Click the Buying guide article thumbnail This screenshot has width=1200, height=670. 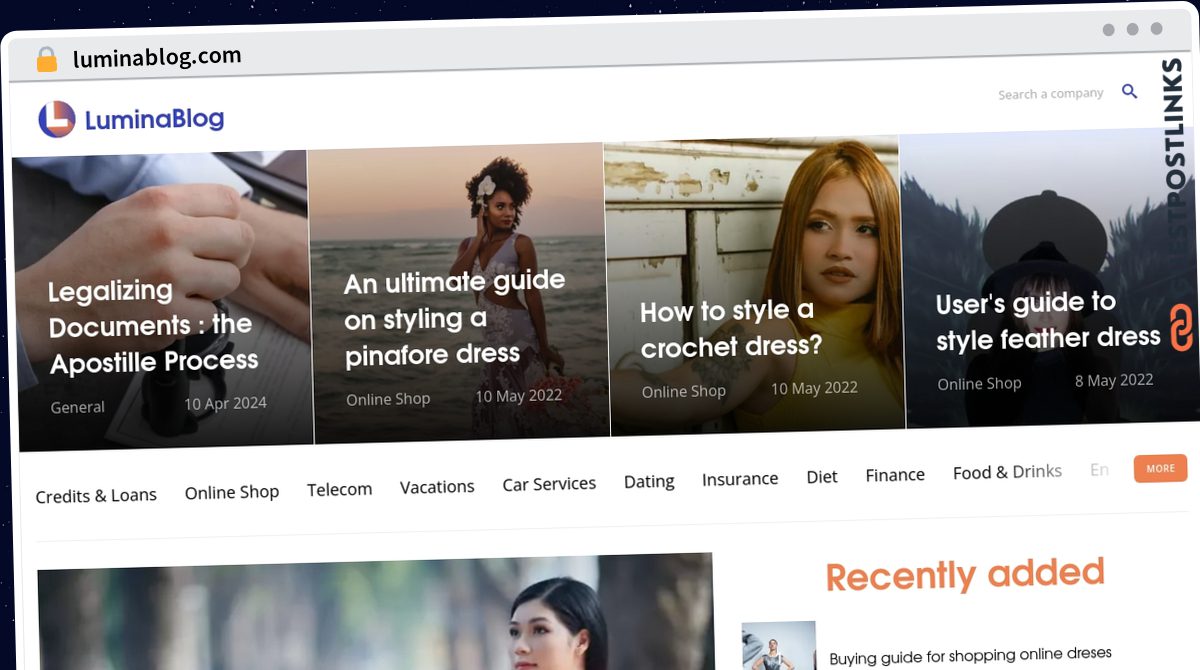(x=778, y=646)
